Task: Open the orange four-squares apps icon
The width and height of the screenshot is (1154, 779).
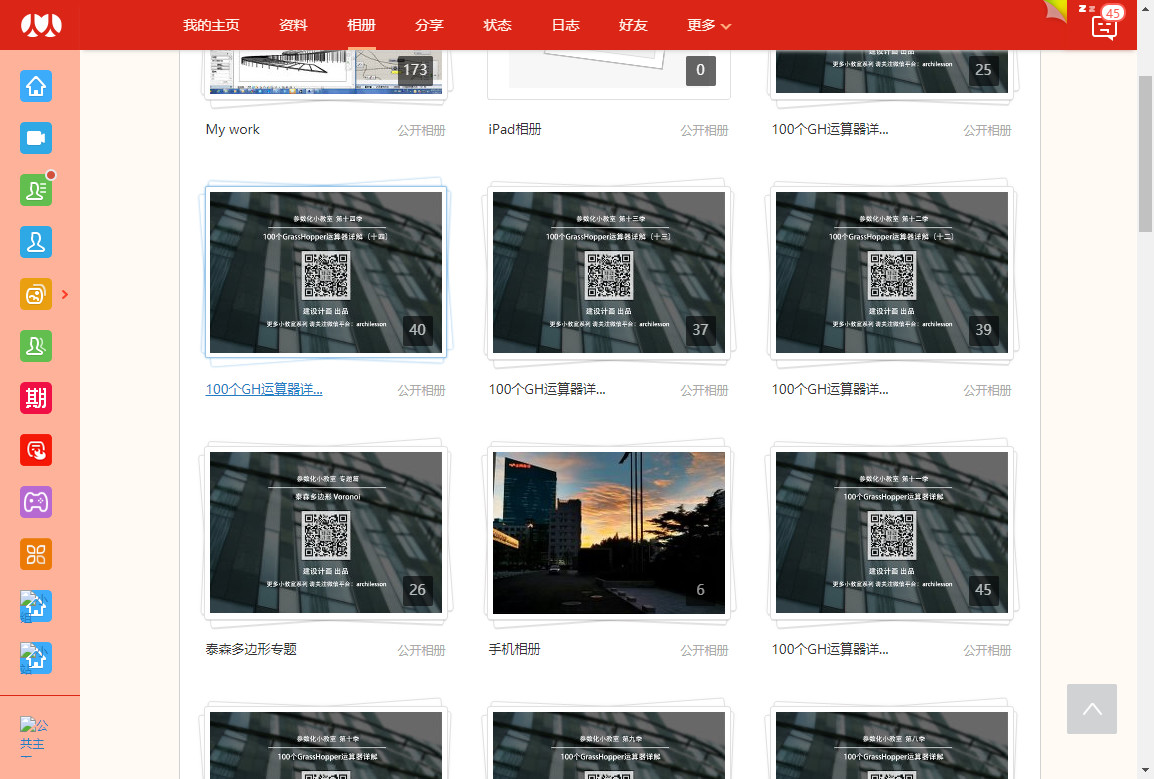Action: tap(36, 554)
